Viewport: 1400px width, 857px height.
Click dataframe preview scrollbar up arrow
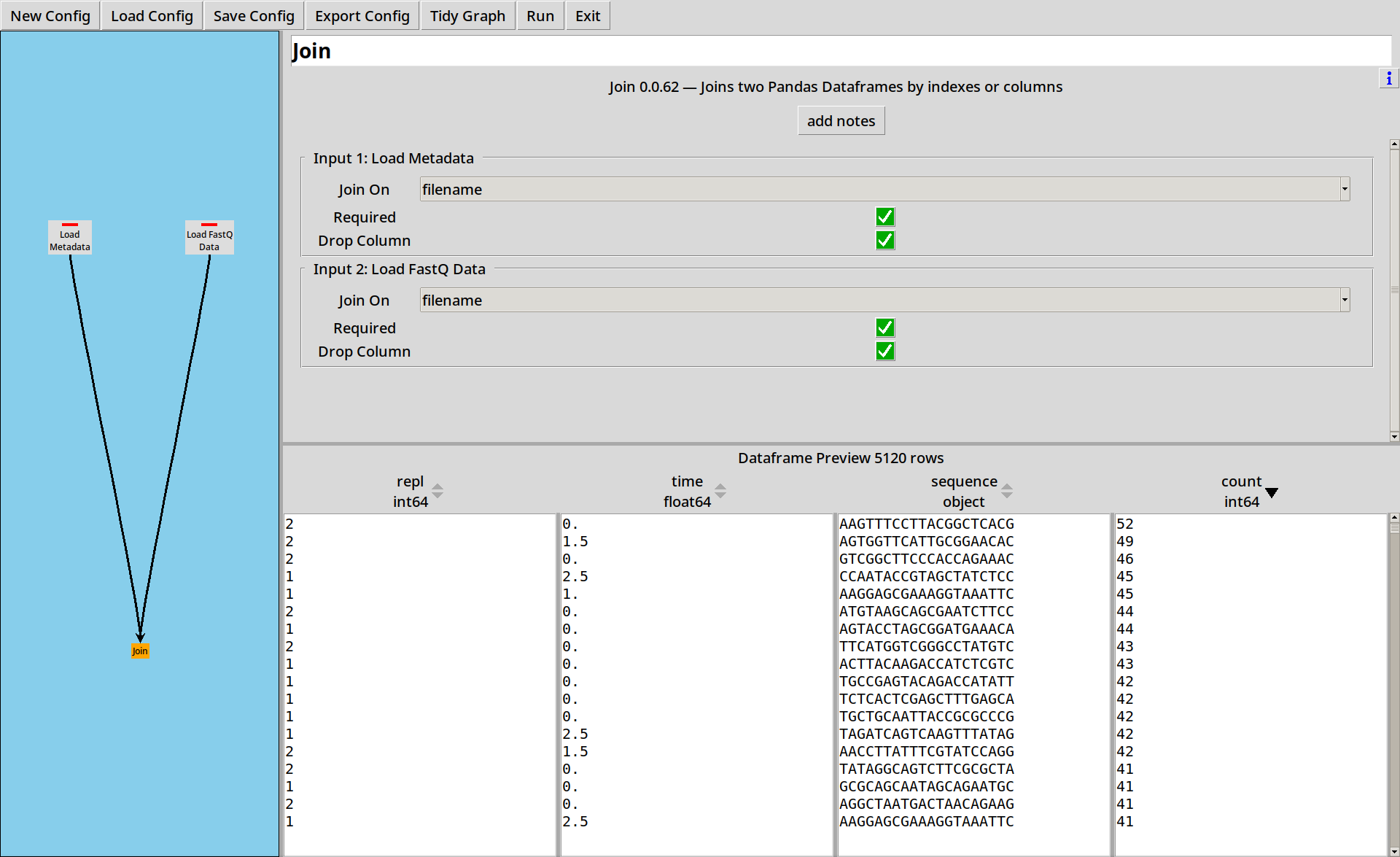pos(1394,518)
